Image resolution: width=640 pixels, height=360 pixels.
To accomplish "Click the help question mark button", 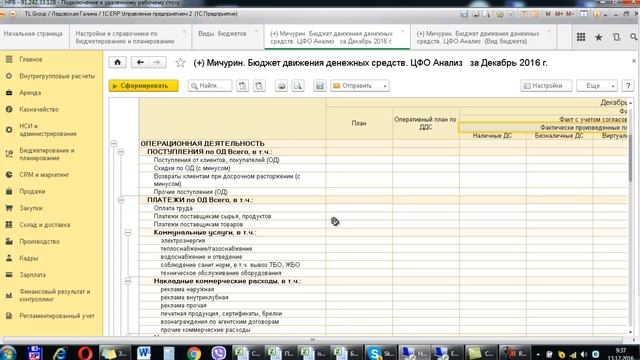I will [628, 86].
